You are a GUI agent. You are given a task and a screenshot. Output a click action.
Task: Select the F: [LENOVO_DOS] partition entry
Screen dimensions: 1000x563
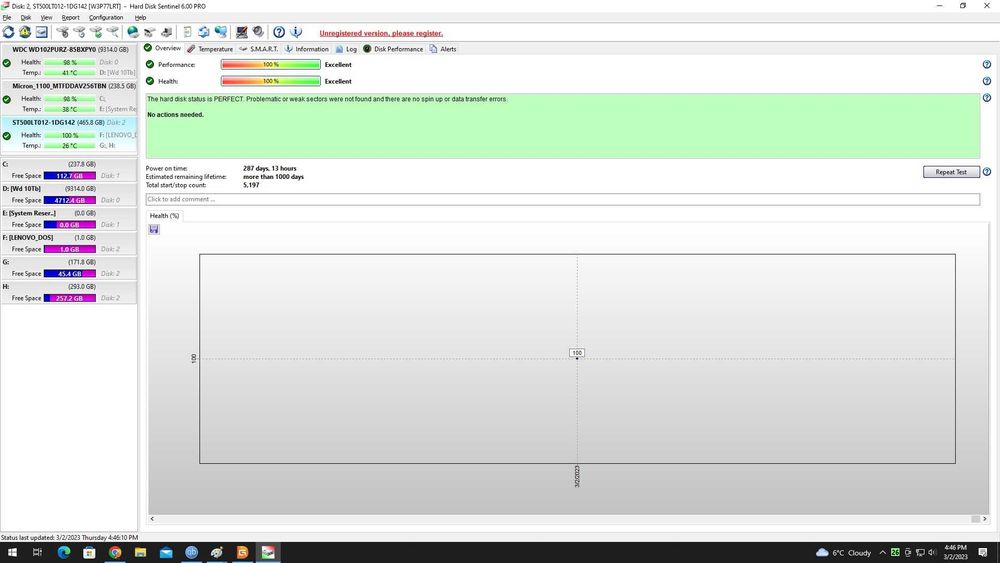[x=69, y=244]
